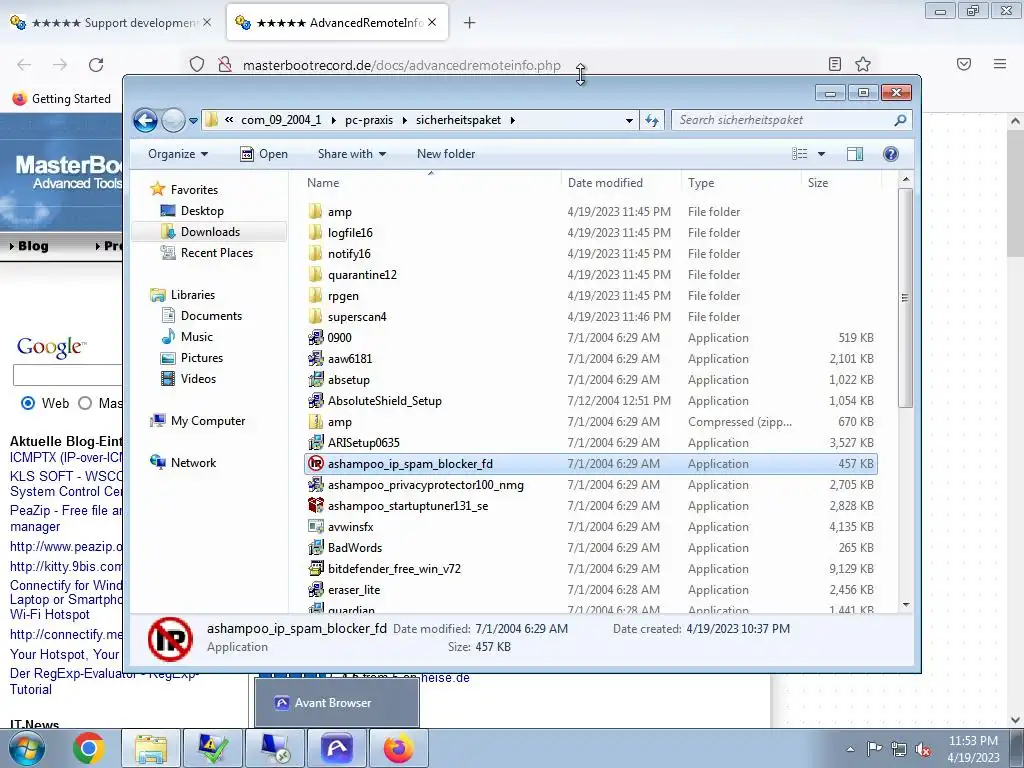Open the Organize menu

coord(178,154)
